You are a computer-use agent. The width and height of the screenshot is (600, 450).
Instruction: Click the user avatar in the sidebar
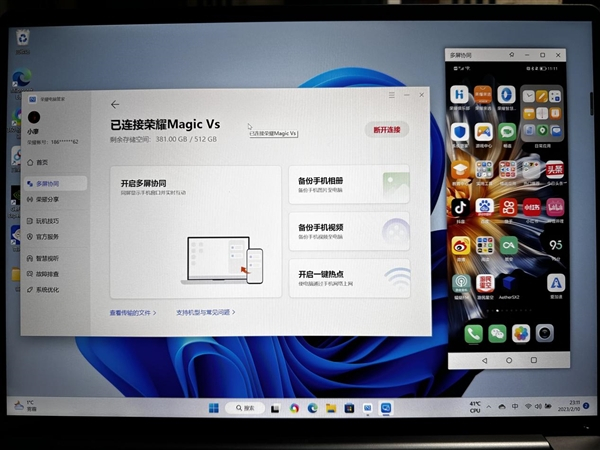coord(34,117)
